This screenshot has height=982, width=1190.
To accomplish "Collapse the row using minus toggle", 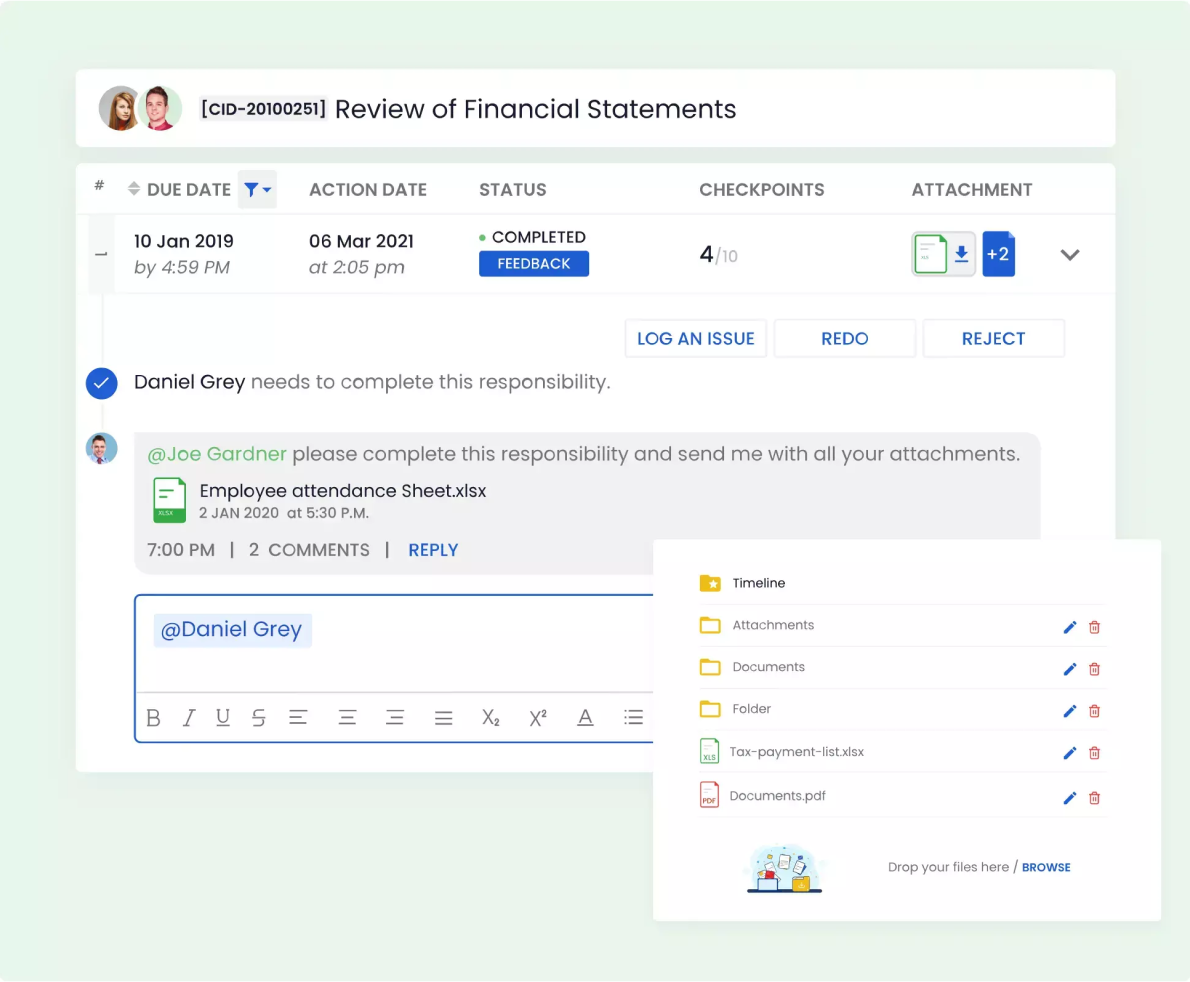I will tap(101, 254).
